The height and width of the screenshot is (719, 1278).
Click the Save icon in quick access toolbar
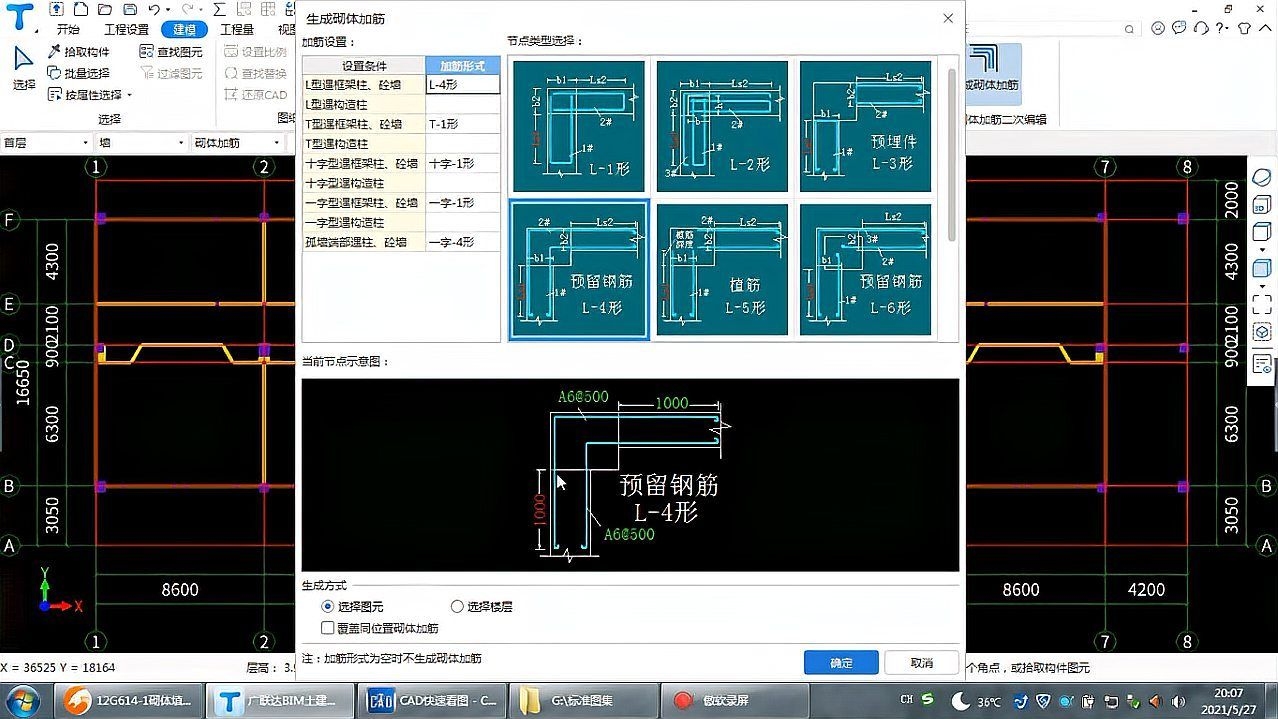point(129,9)
